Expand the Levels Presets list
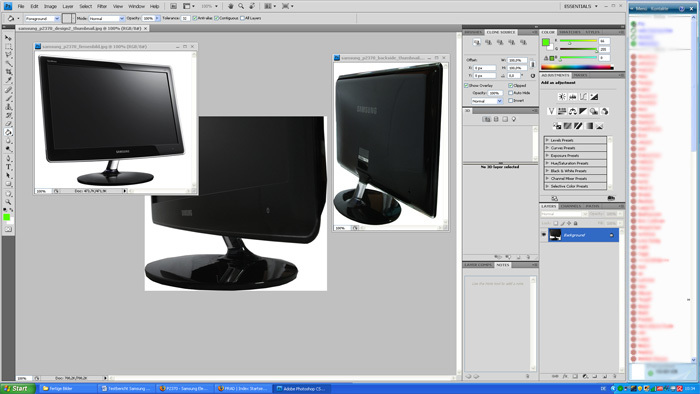 pyautogui.click(x=575, y=140)
